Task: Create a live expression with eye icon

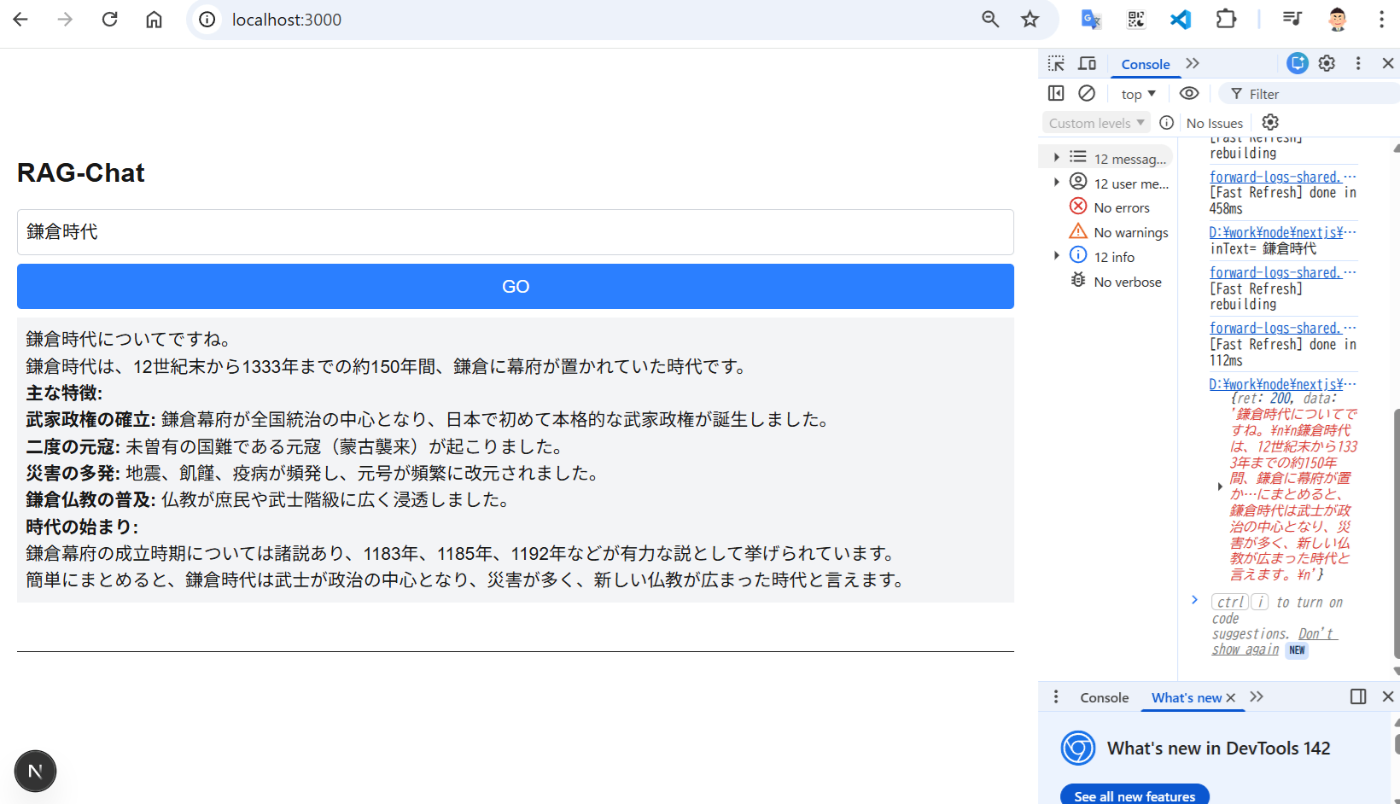Action: (x=1189, y=93)
